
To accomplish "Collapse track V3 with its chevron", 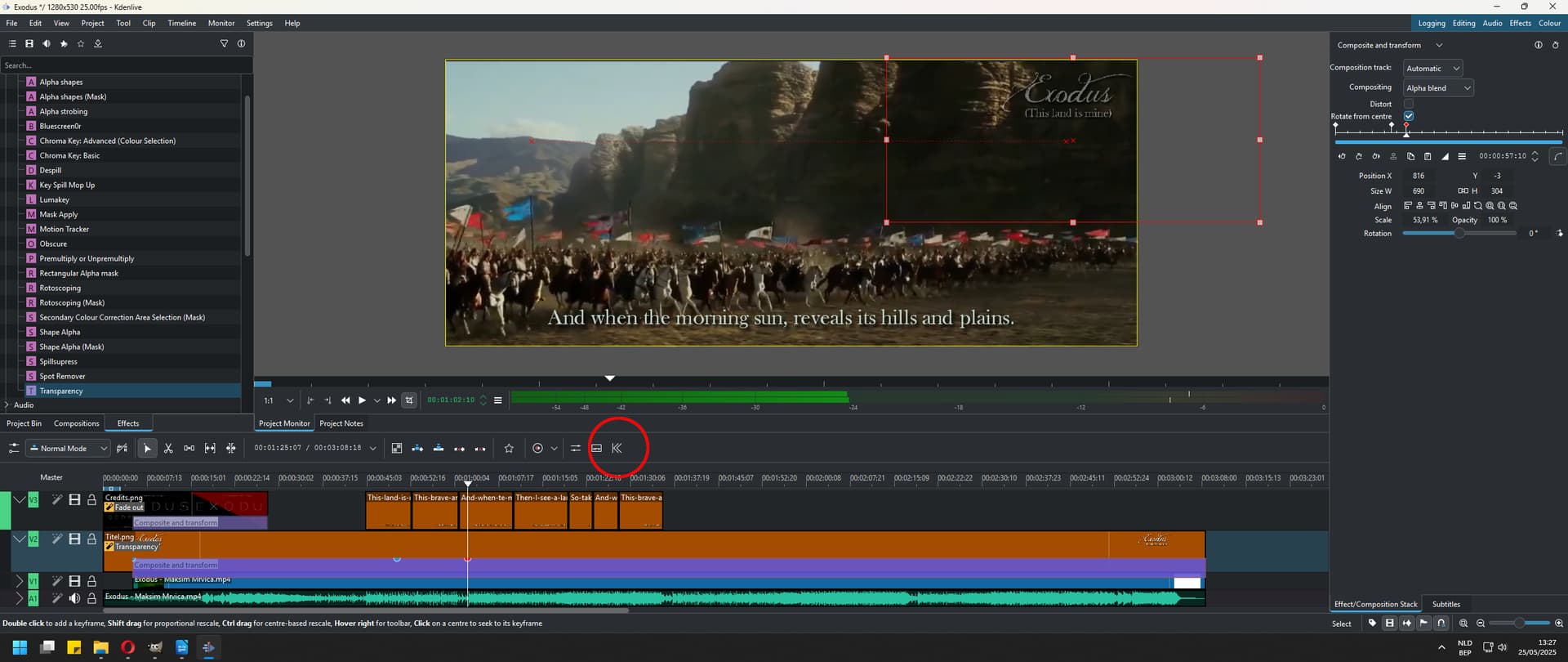I will click(x=19, y=499).
